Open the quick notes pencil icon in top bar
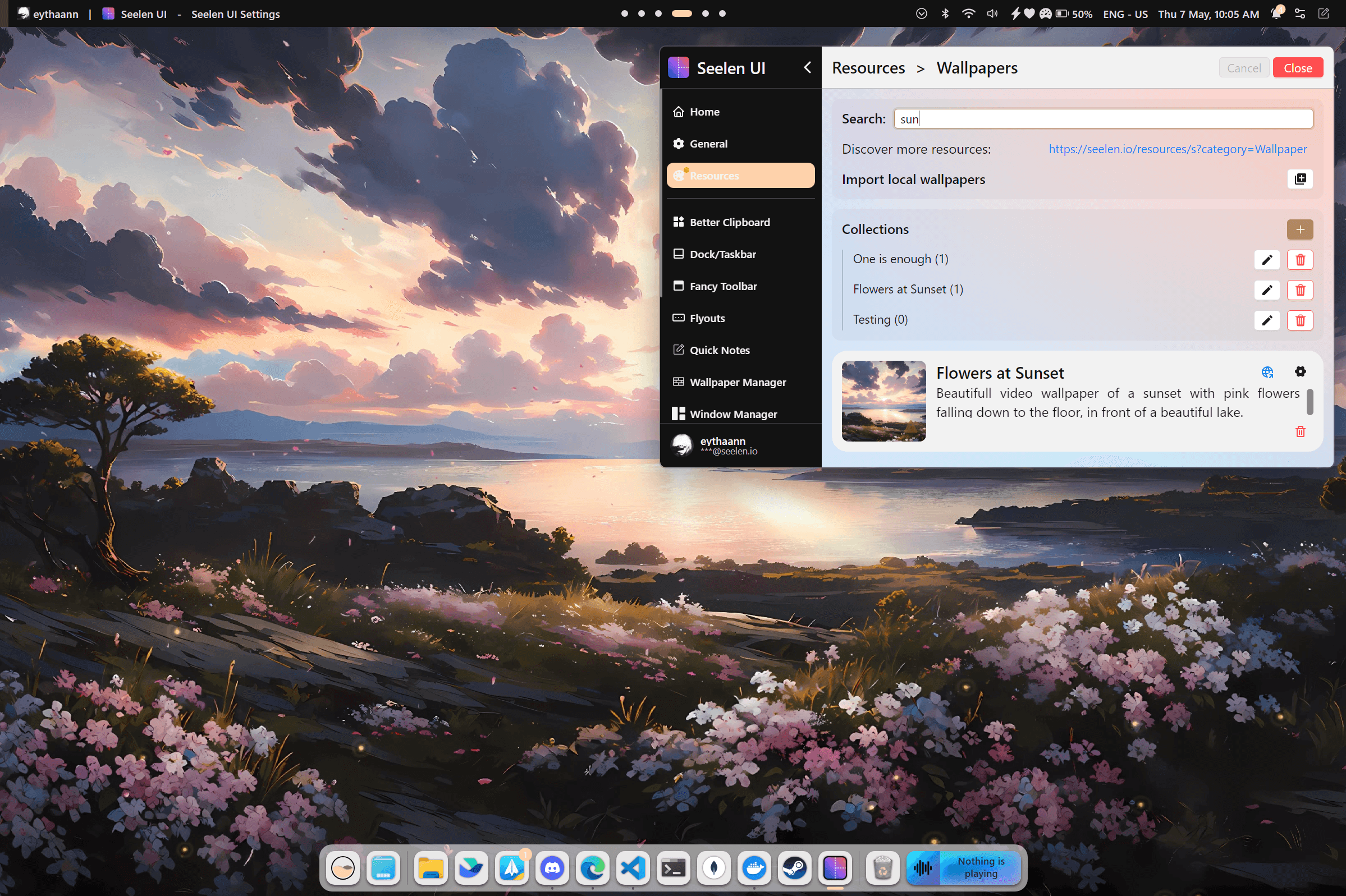The image size is (1346, 896). (1323, 13)
